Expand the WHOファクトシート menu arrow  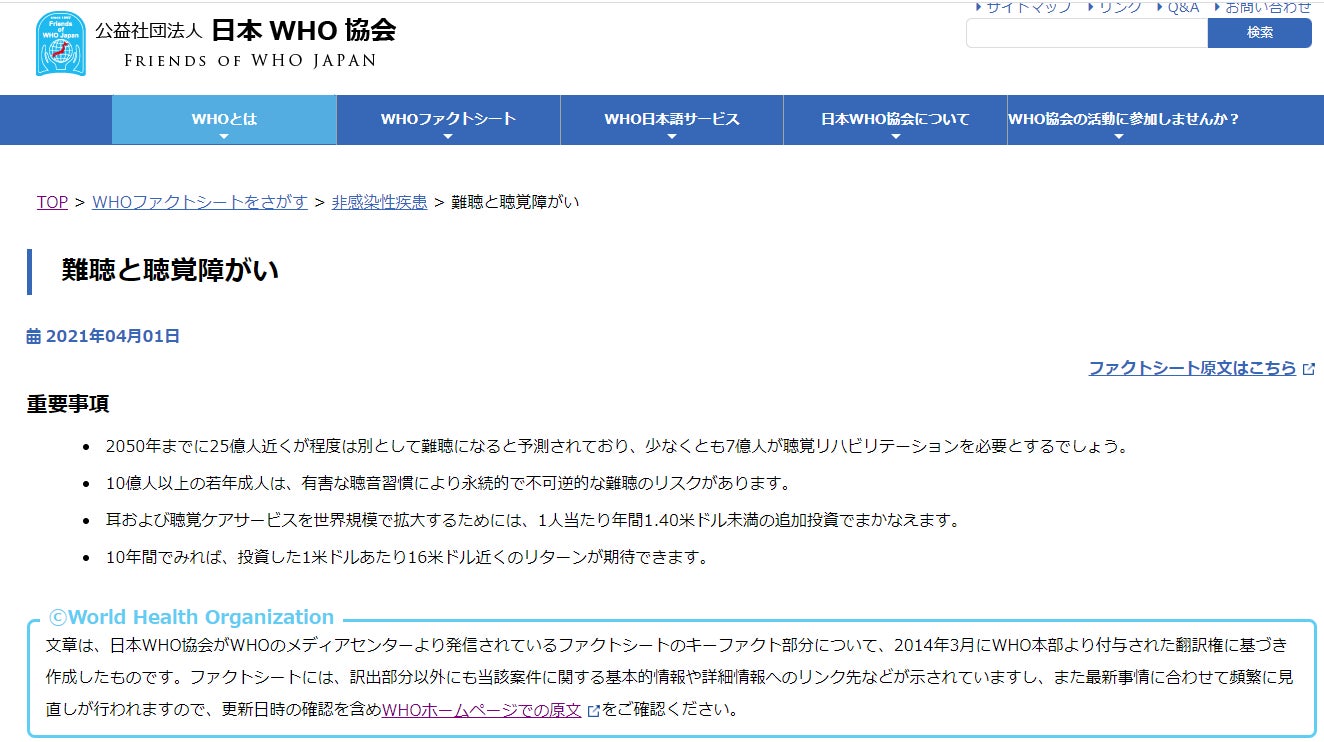pyautogui.click(x=448, y=136)
